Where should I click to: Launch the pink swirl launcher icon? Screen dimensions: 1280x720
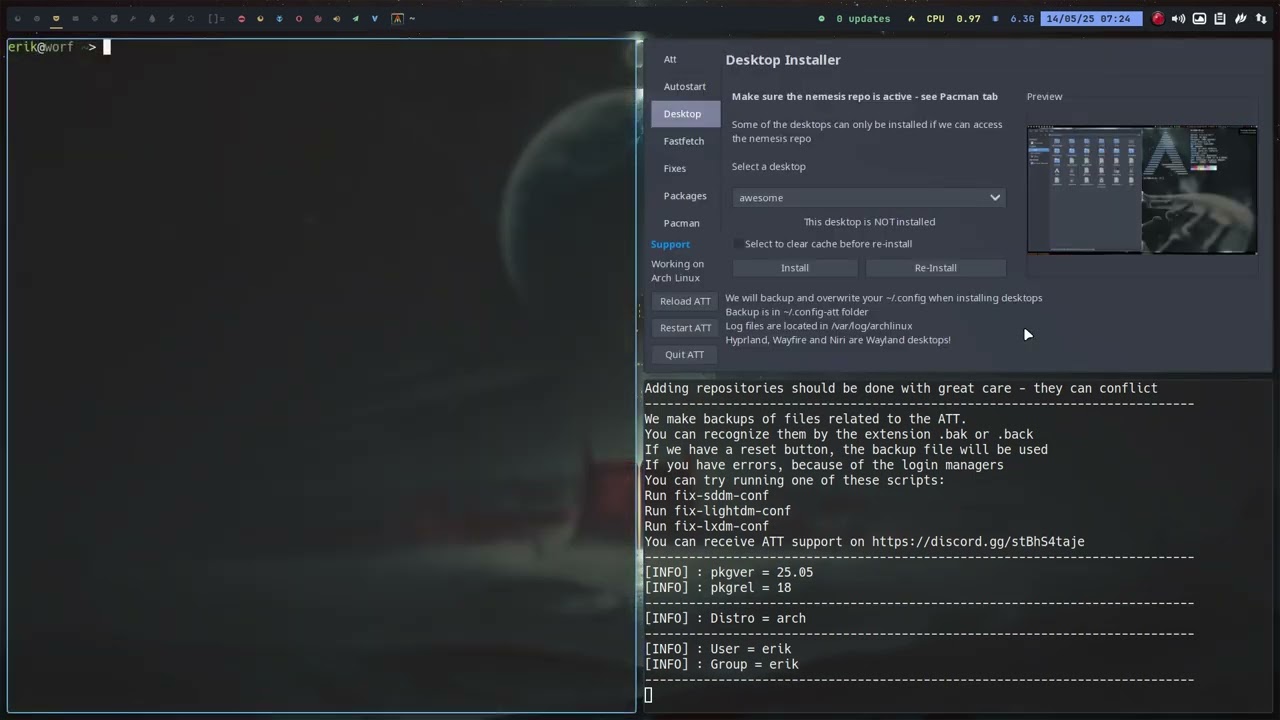click(x=318, y=18)
